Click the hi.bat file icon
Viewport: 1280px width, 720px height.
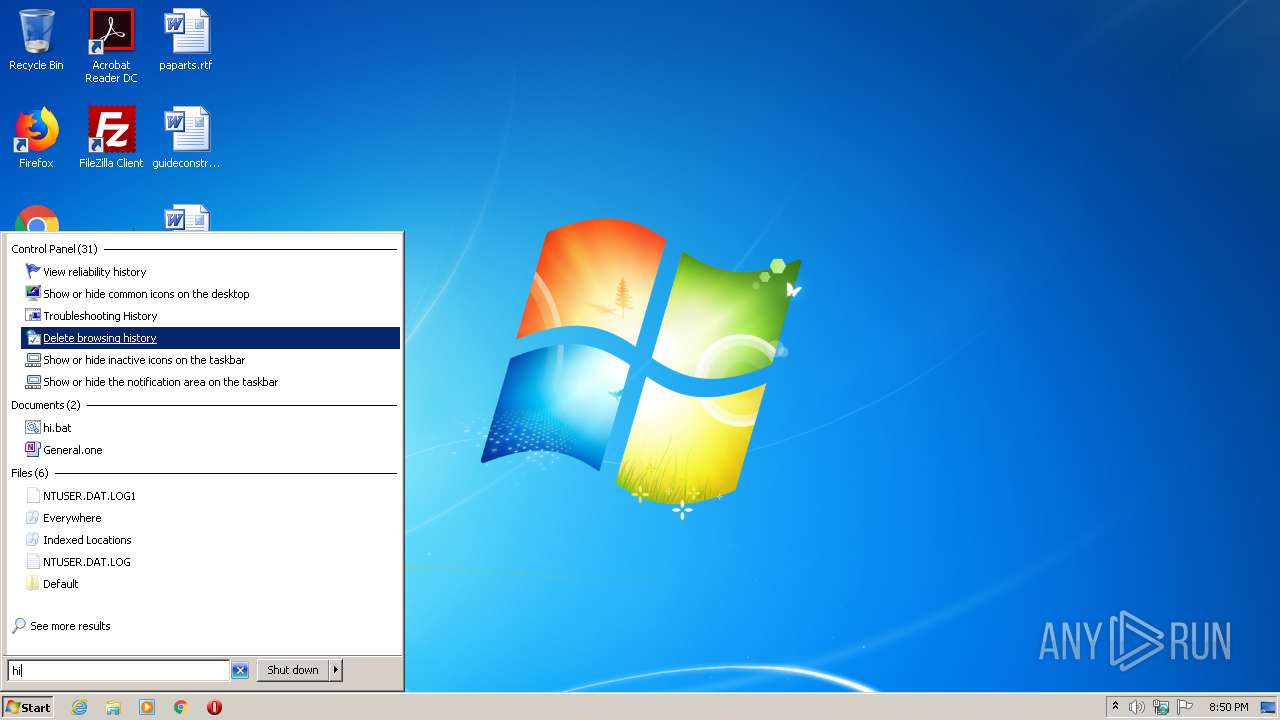pos(33,428)
